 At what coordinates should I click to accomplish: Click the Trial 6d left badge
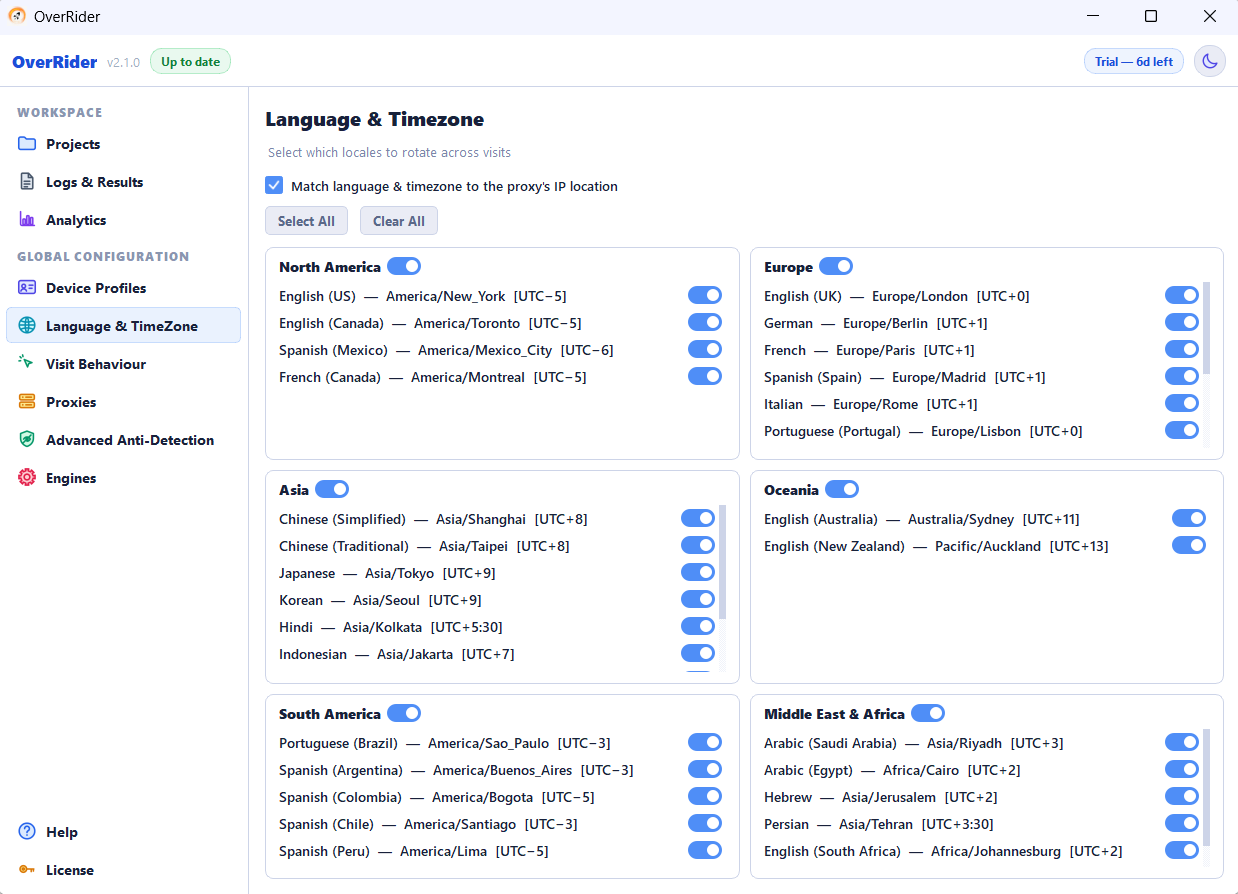(1134, 62)
